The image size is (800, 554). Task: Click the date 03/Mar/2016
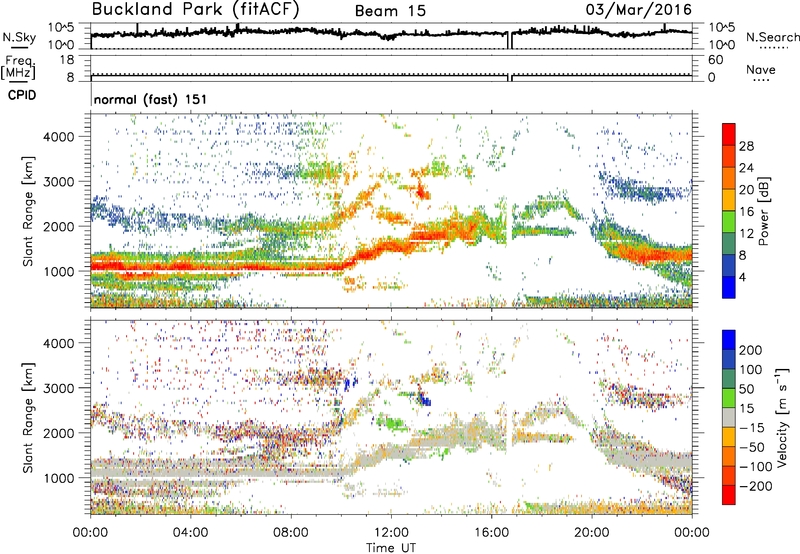click(638, 10)
